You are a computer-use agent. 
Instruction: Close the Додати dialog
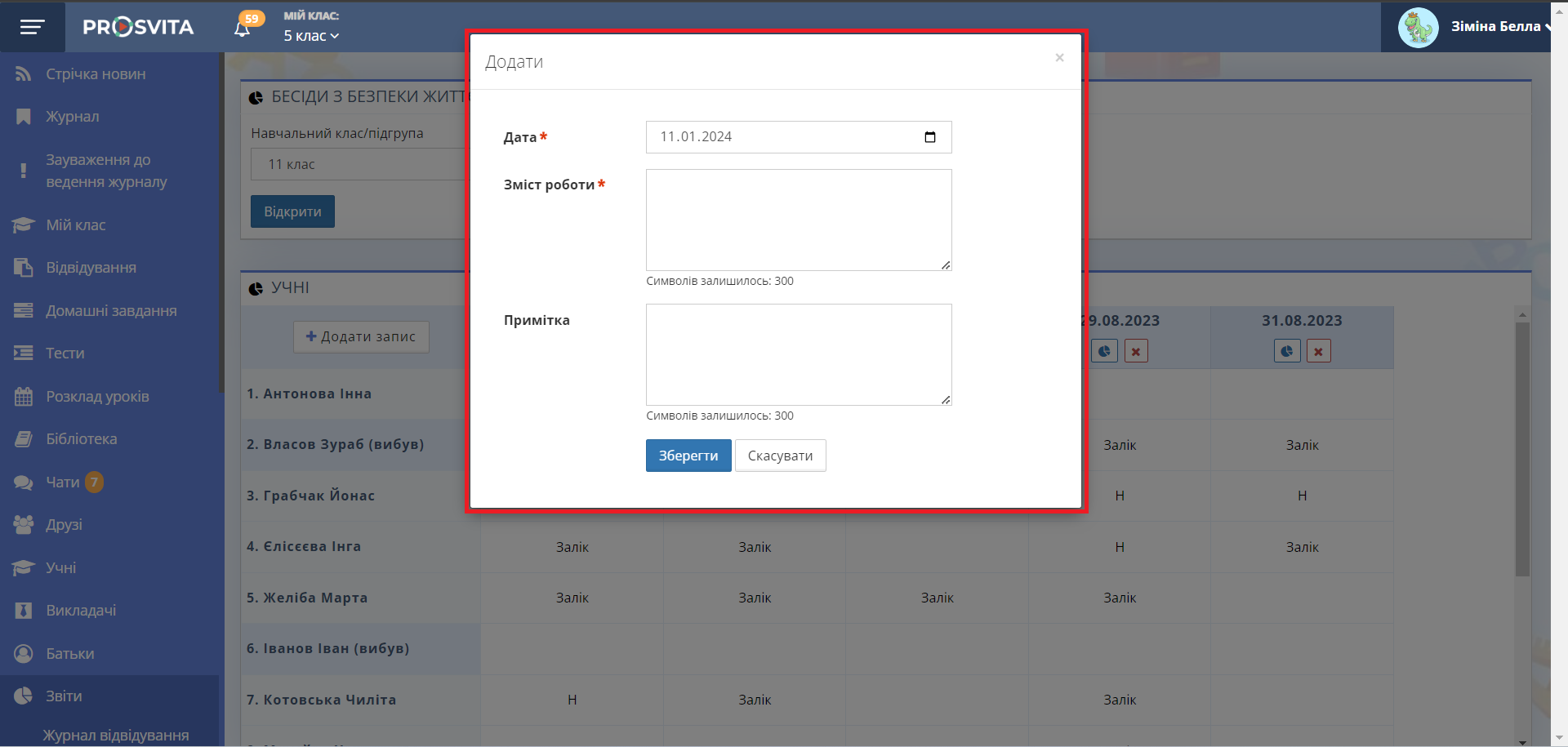[1059, 58]
